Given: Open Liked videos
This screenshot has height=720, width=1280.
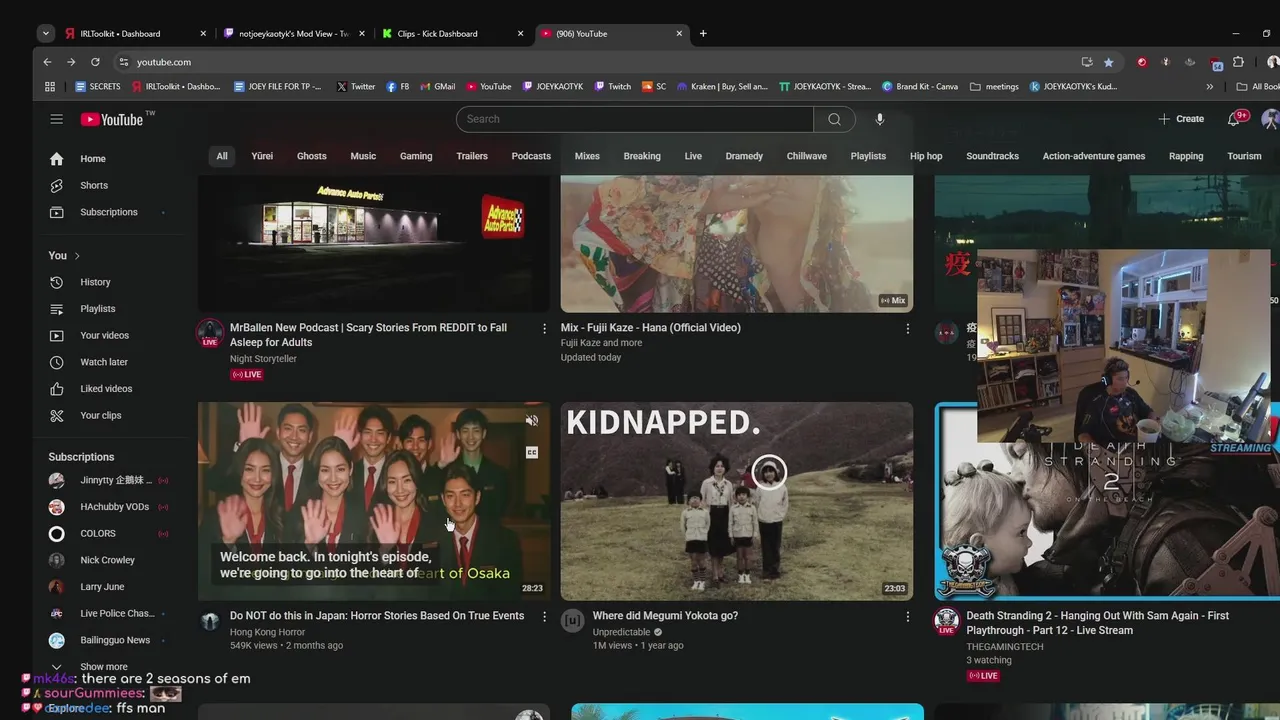Looking at the screenshot, I should (108, 388).
